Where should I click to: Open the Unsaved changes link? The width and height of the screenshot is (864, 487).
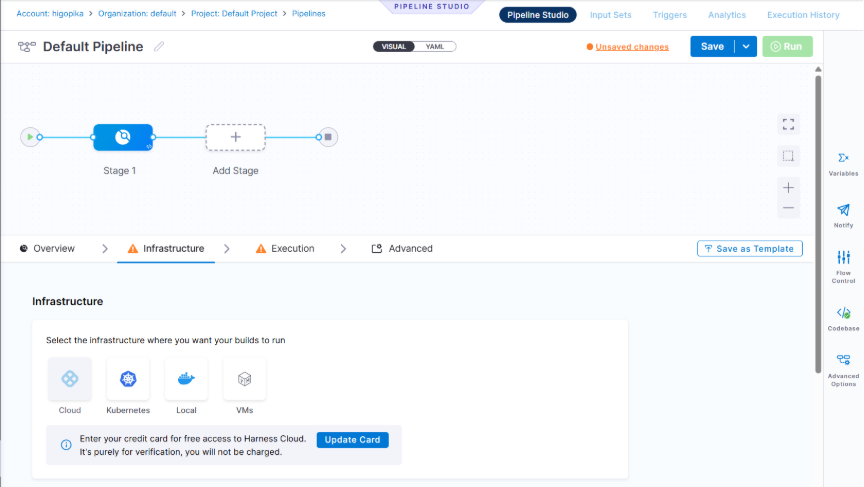632,47
